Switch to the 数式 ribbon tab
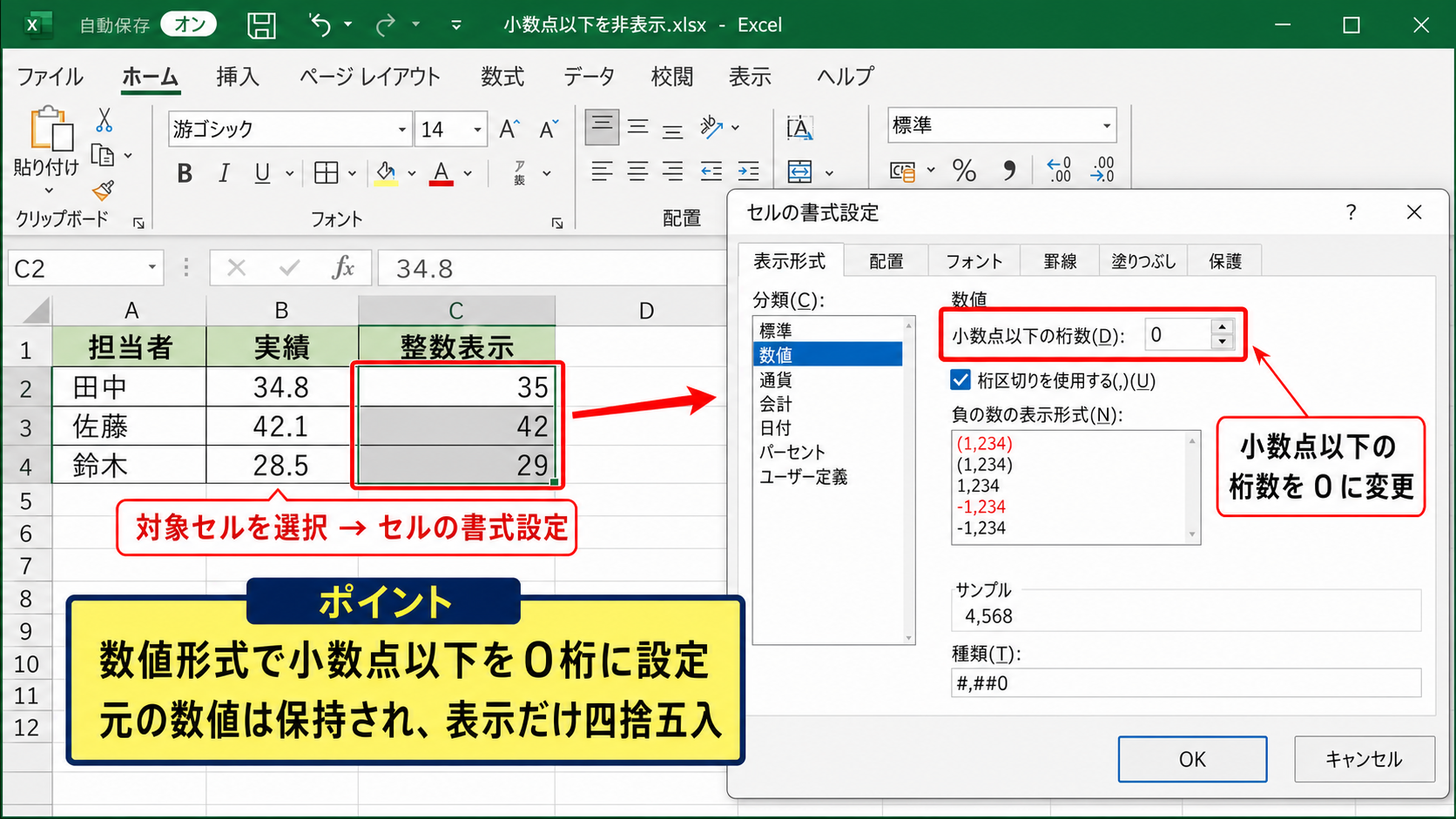This screenshot has width=1456, height=819. (502, 77)
